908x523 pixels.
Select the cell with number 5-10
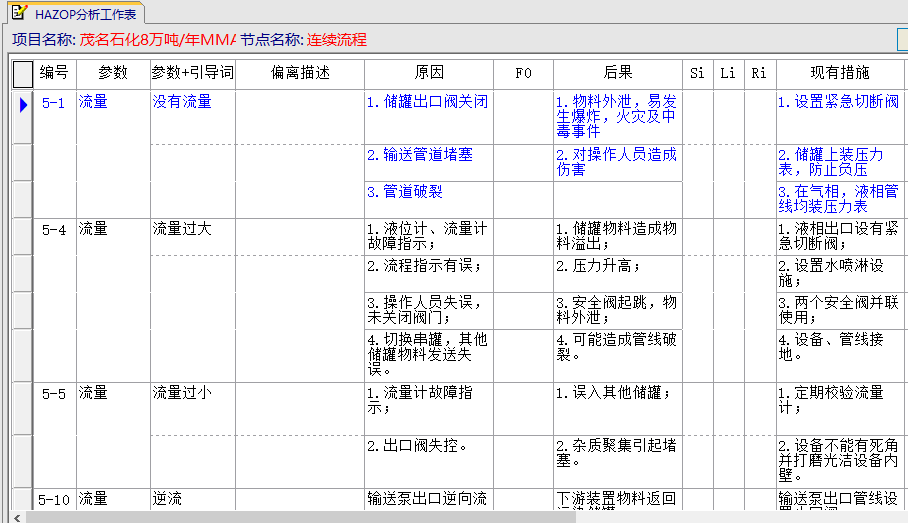[54, 499]
